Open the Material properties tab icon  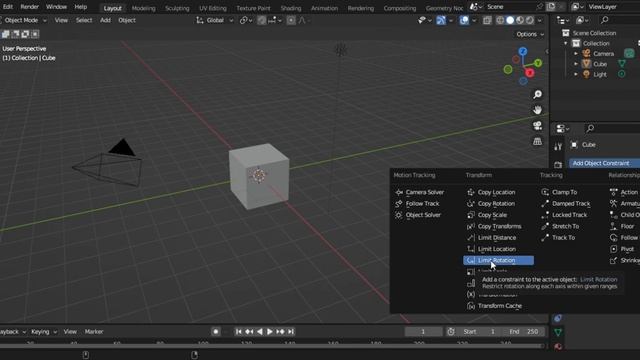(558, 347)
